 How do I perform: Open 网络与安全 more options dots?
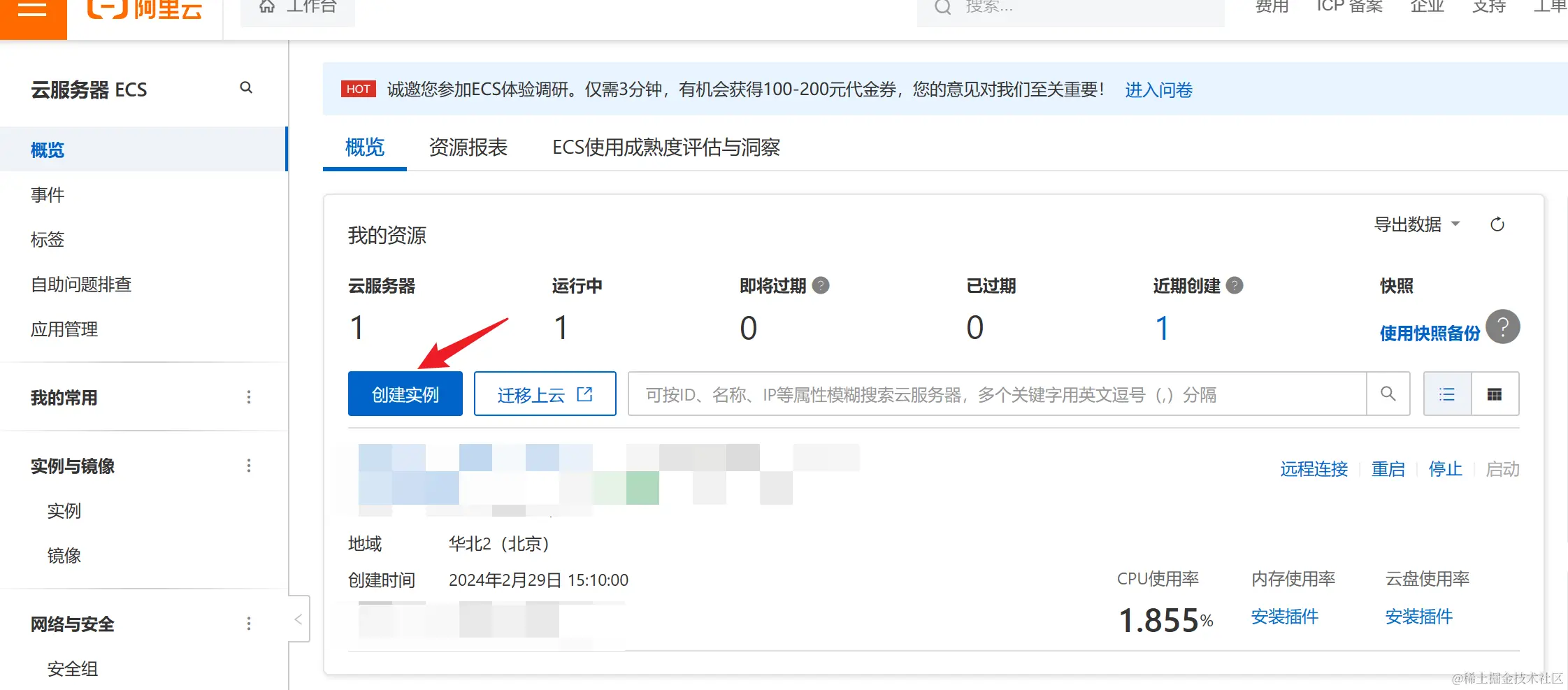[249, 624]
